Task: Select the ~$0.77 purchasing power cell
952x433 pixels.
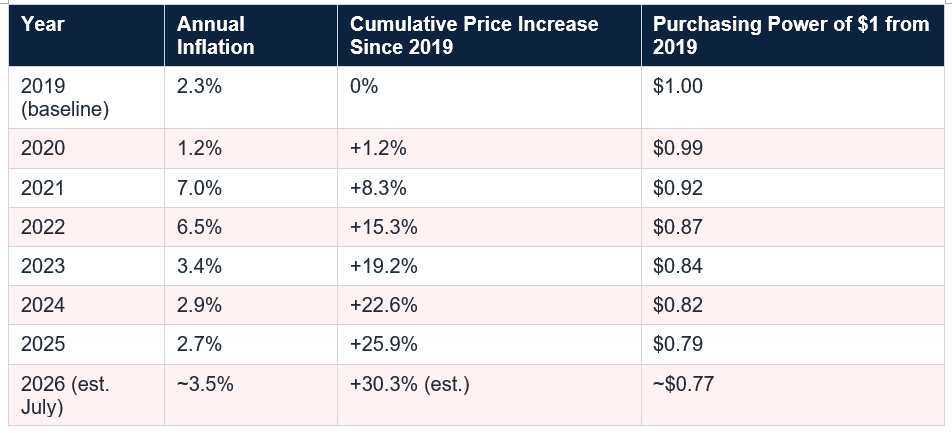Action: pyautogui.click(x=792, y=395)
